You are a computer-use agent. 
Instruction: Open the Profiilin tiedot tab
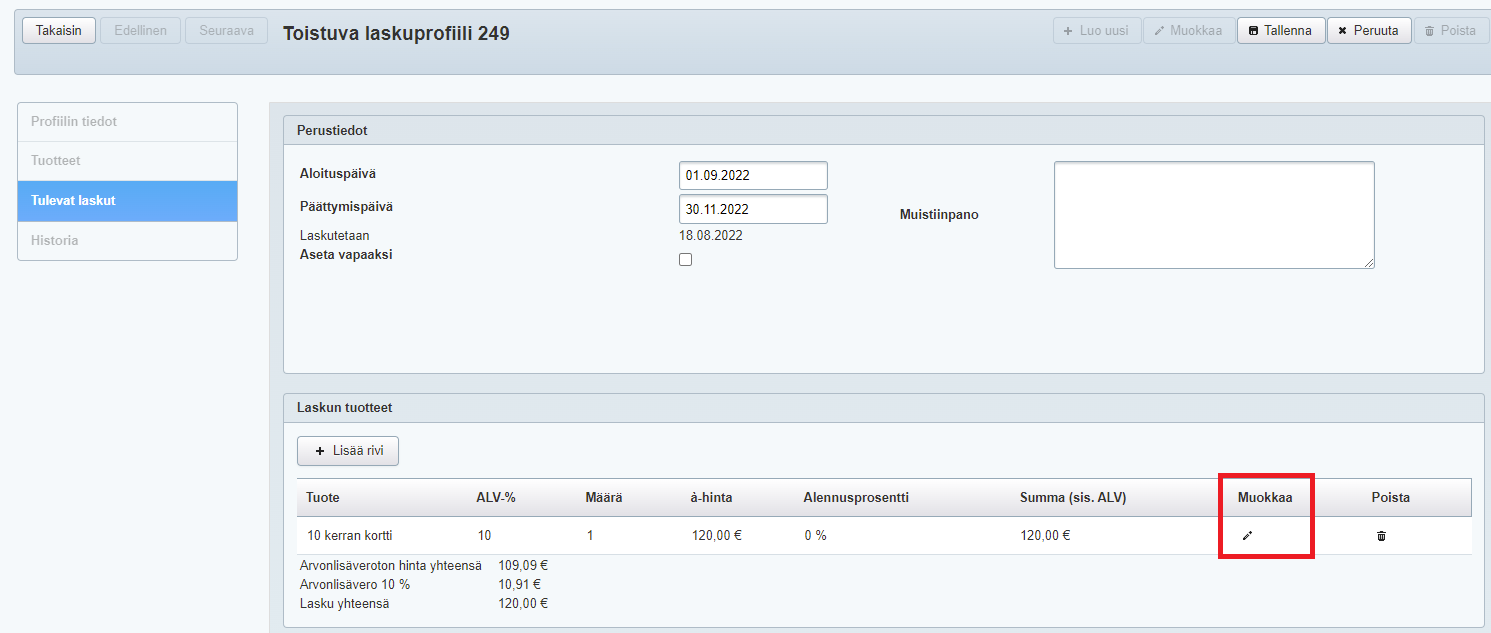click(x=127, y=122)
